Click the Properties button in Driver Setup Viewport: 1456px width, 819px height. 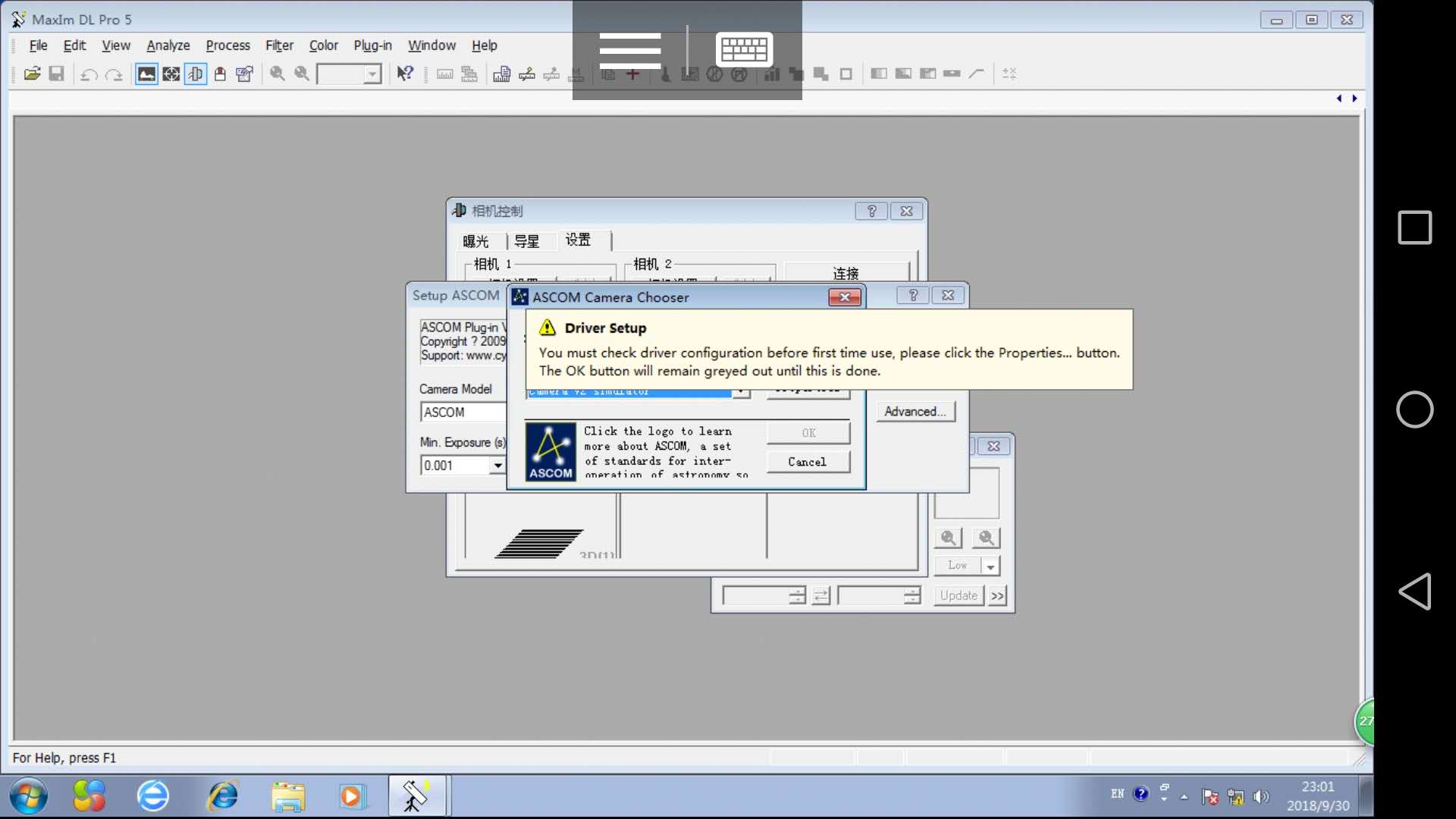pyautogui.click(x=808, y=390)
